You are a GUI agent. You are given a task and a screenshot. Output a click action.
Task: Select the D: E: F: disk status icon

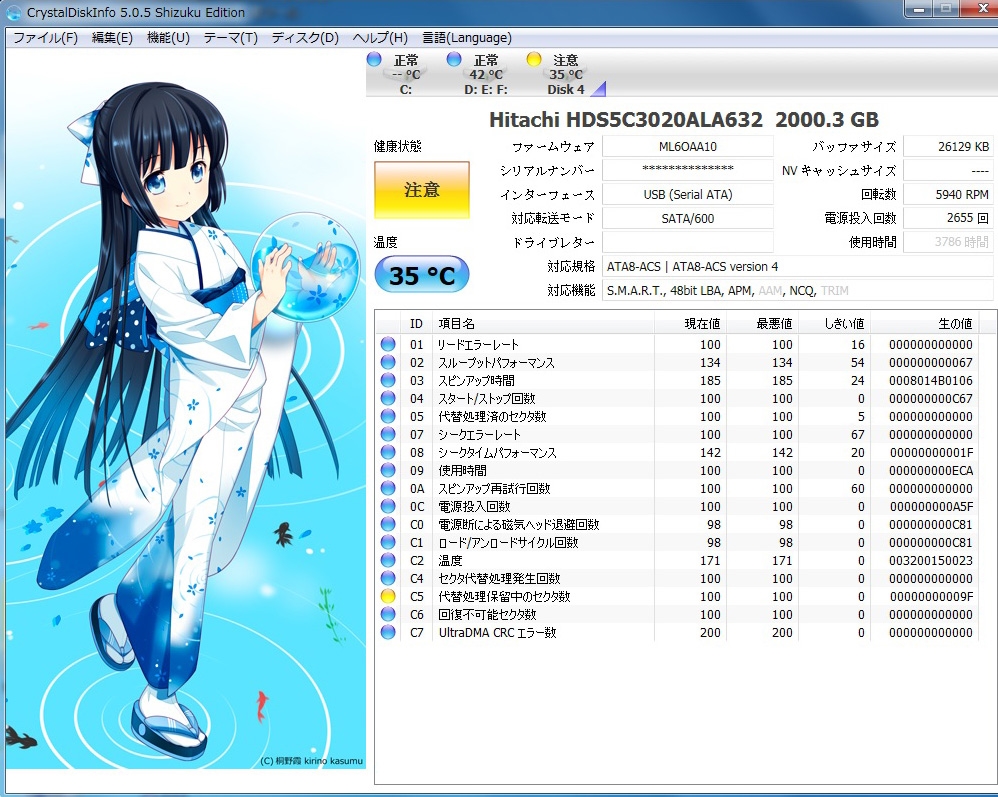point(454,59)
